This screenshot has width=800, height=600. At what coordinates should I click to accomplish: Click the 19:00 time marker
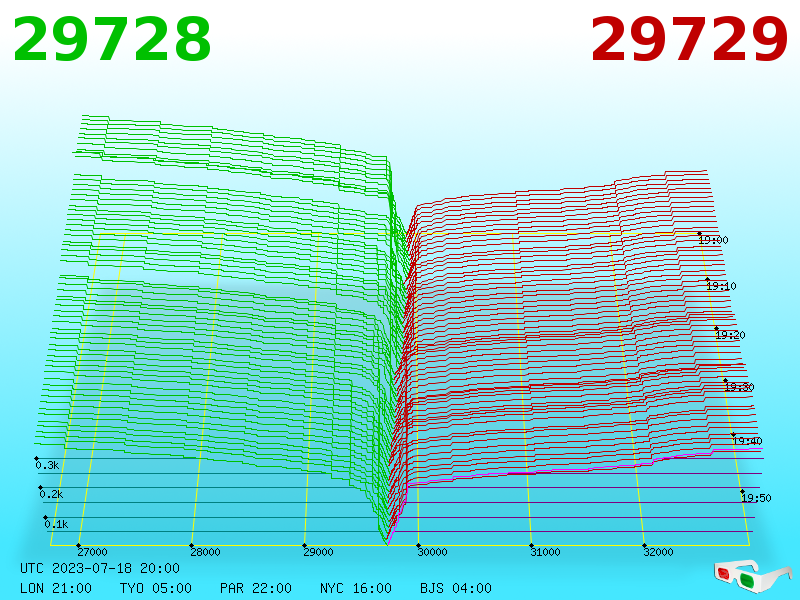tap(713, 240)
